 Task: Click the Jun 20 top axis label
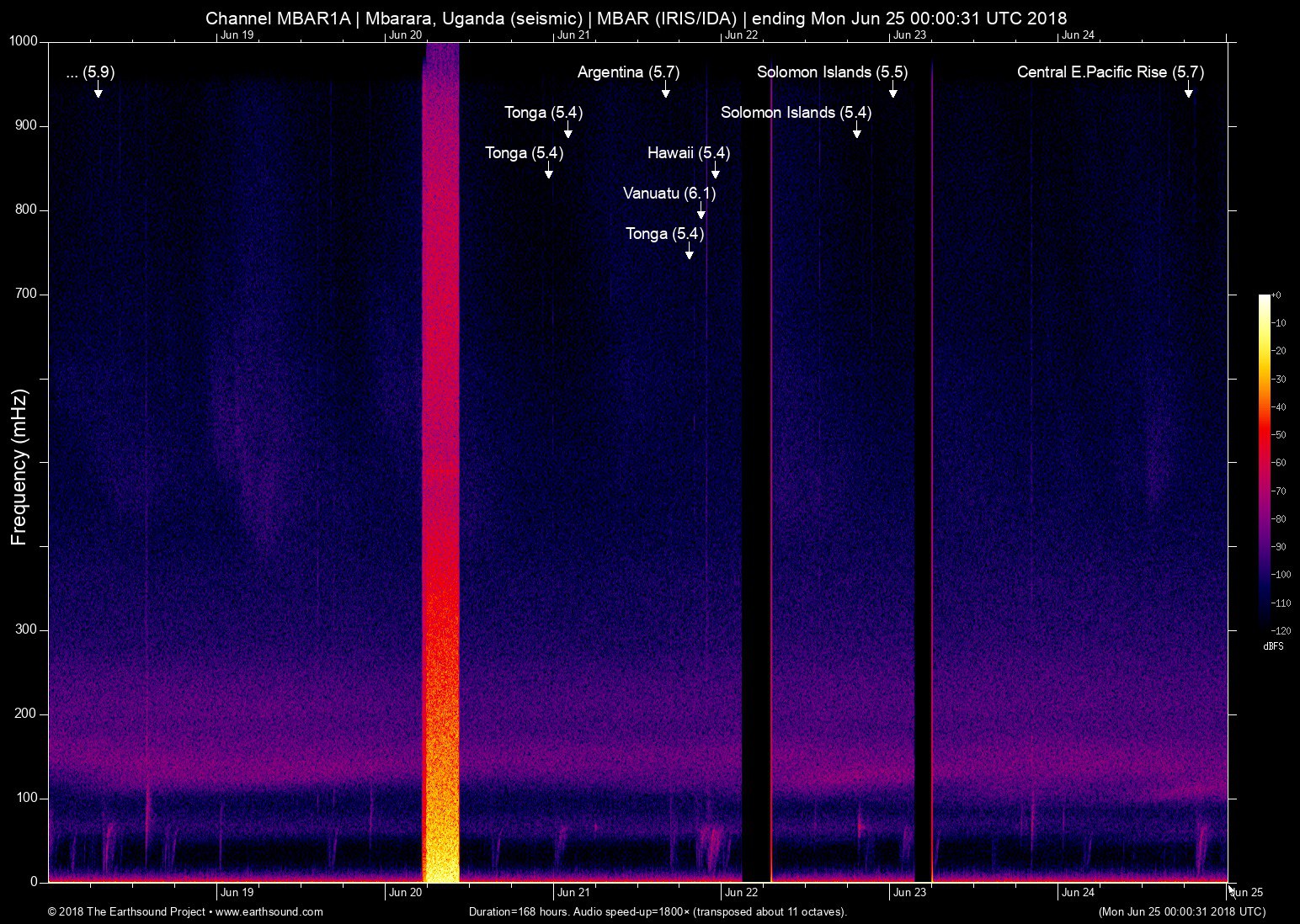(405, 35)
